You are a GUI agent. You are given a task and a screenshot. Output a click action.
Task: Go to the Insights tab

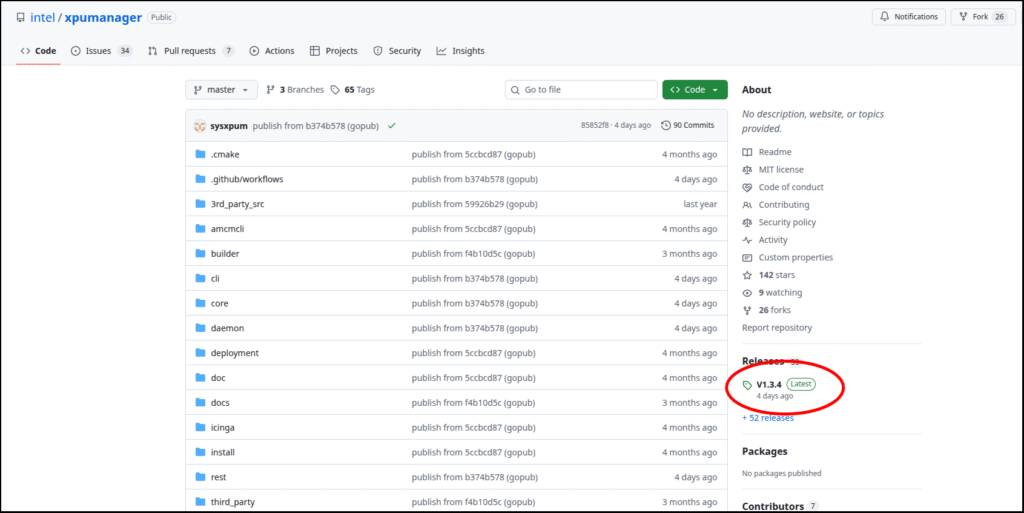tap(460, 51)
